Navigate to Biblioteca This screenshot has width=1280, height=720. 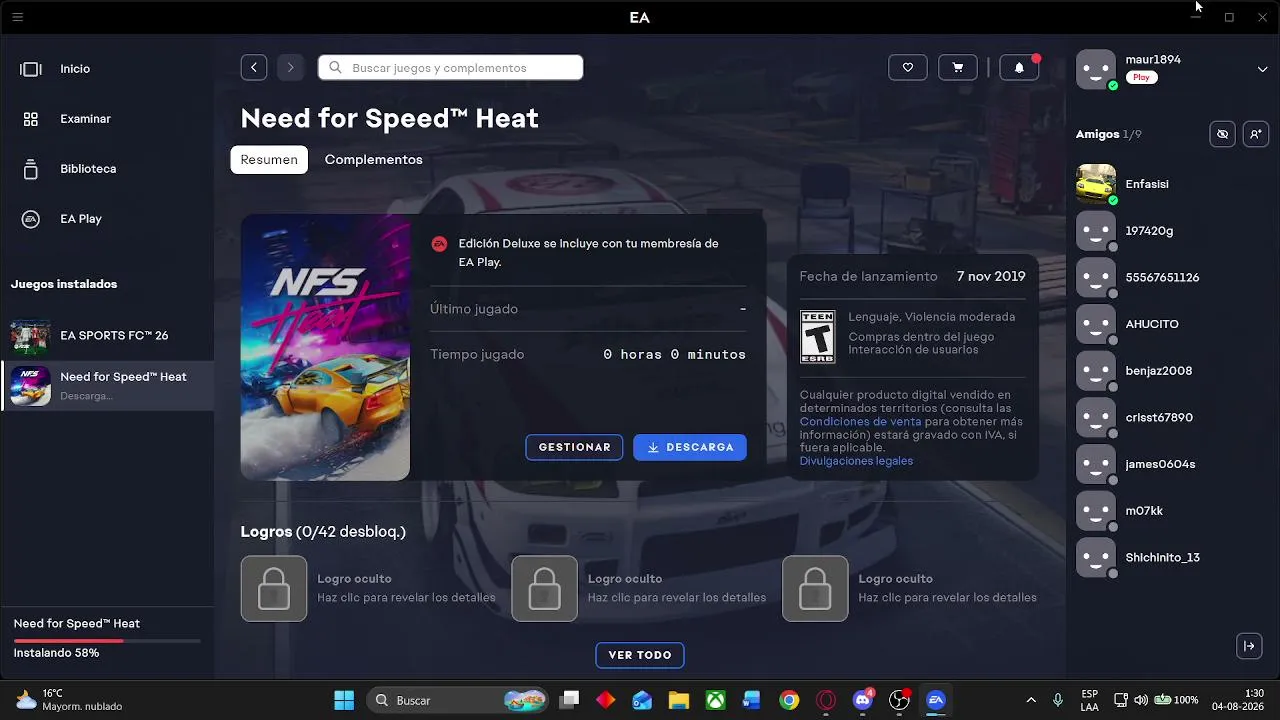coord(88,169)
